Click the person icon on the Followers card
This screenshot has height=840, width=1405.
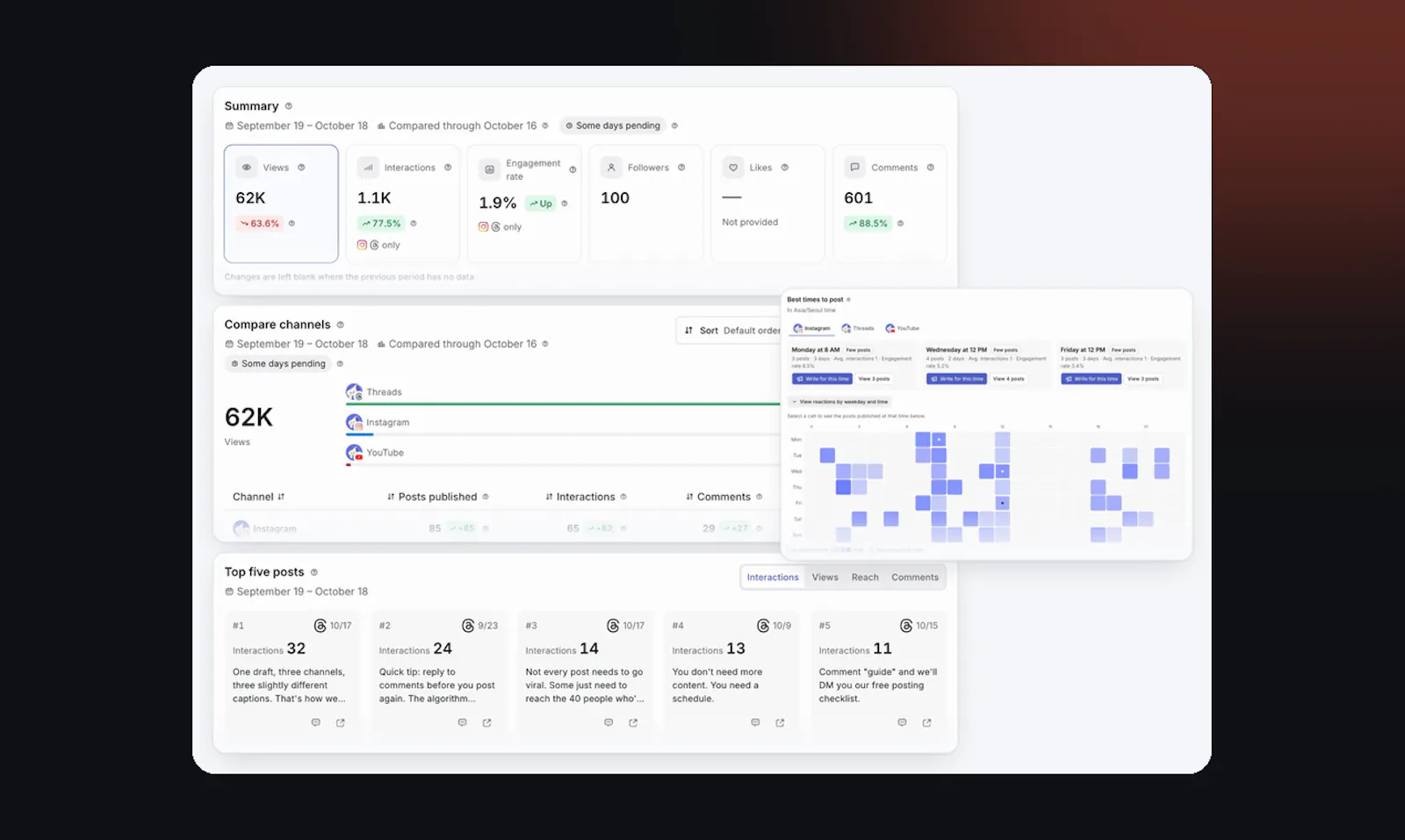pos(611,168)
